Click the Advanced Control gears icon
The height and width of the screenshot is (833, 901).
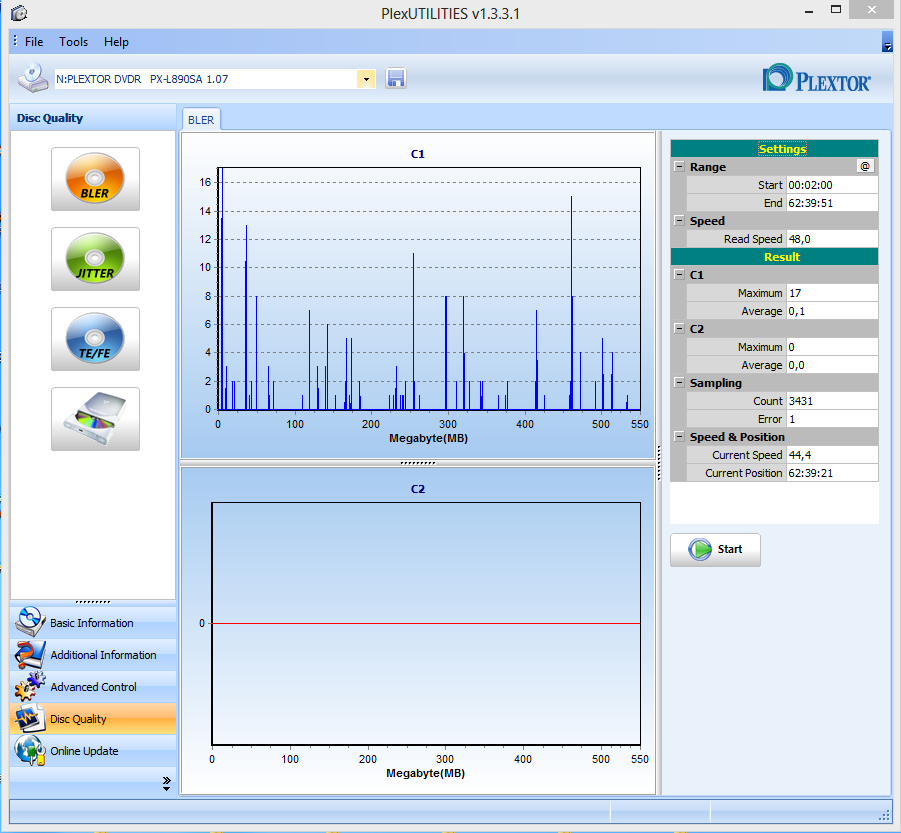(30, 686)
